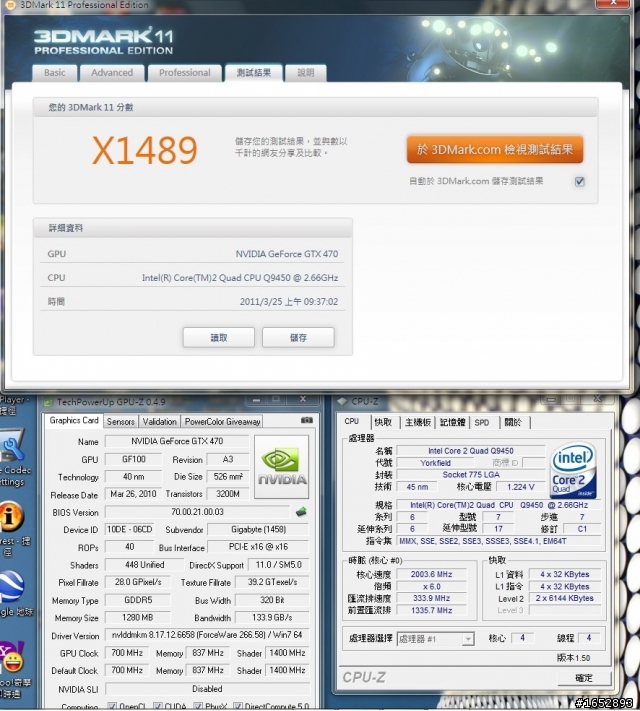
Task: Open the PowerColor Giveaway tab in GPU-Z
Action: coord(222,422)
